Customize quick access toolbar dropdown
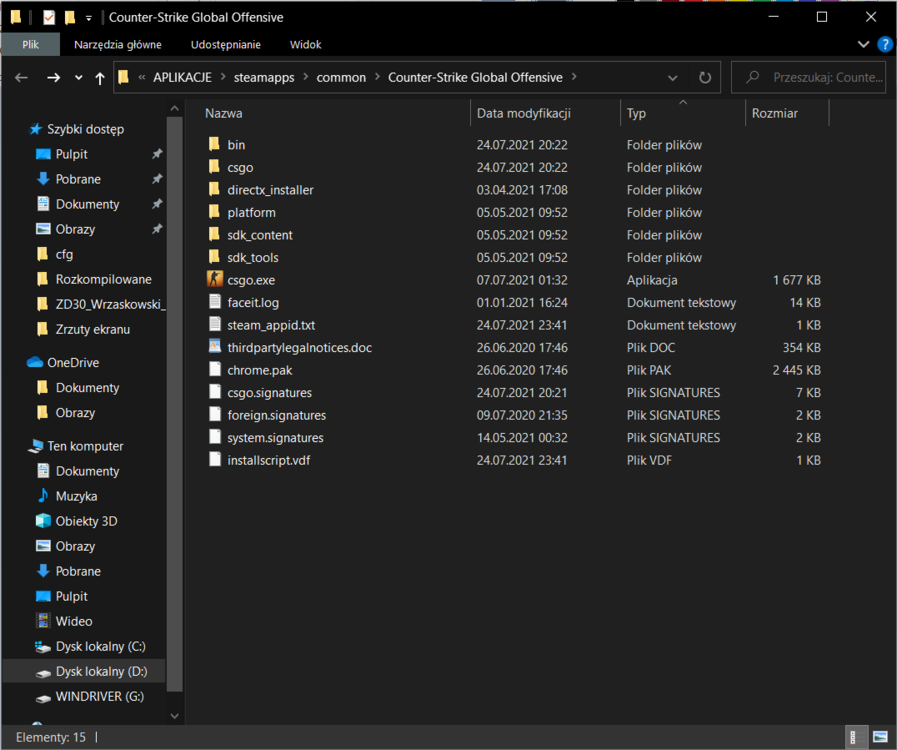897x750 pixels. (x=89, y=18)
